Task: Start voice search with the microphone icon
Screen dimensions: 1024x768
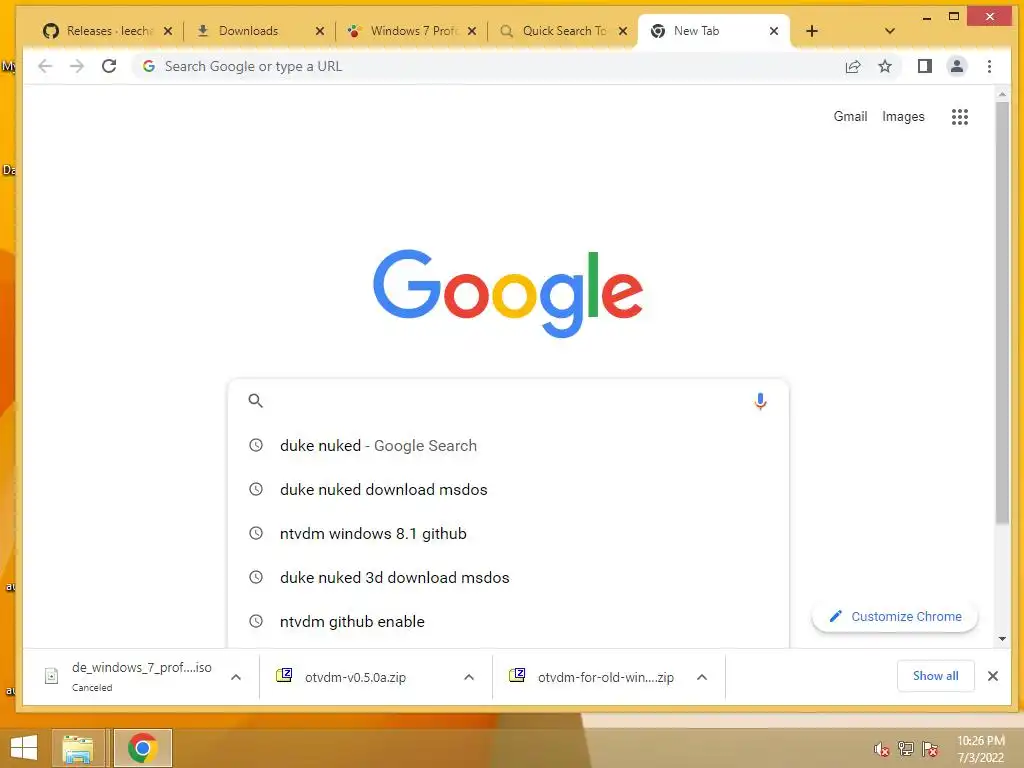Action: (x=760, y=401)
